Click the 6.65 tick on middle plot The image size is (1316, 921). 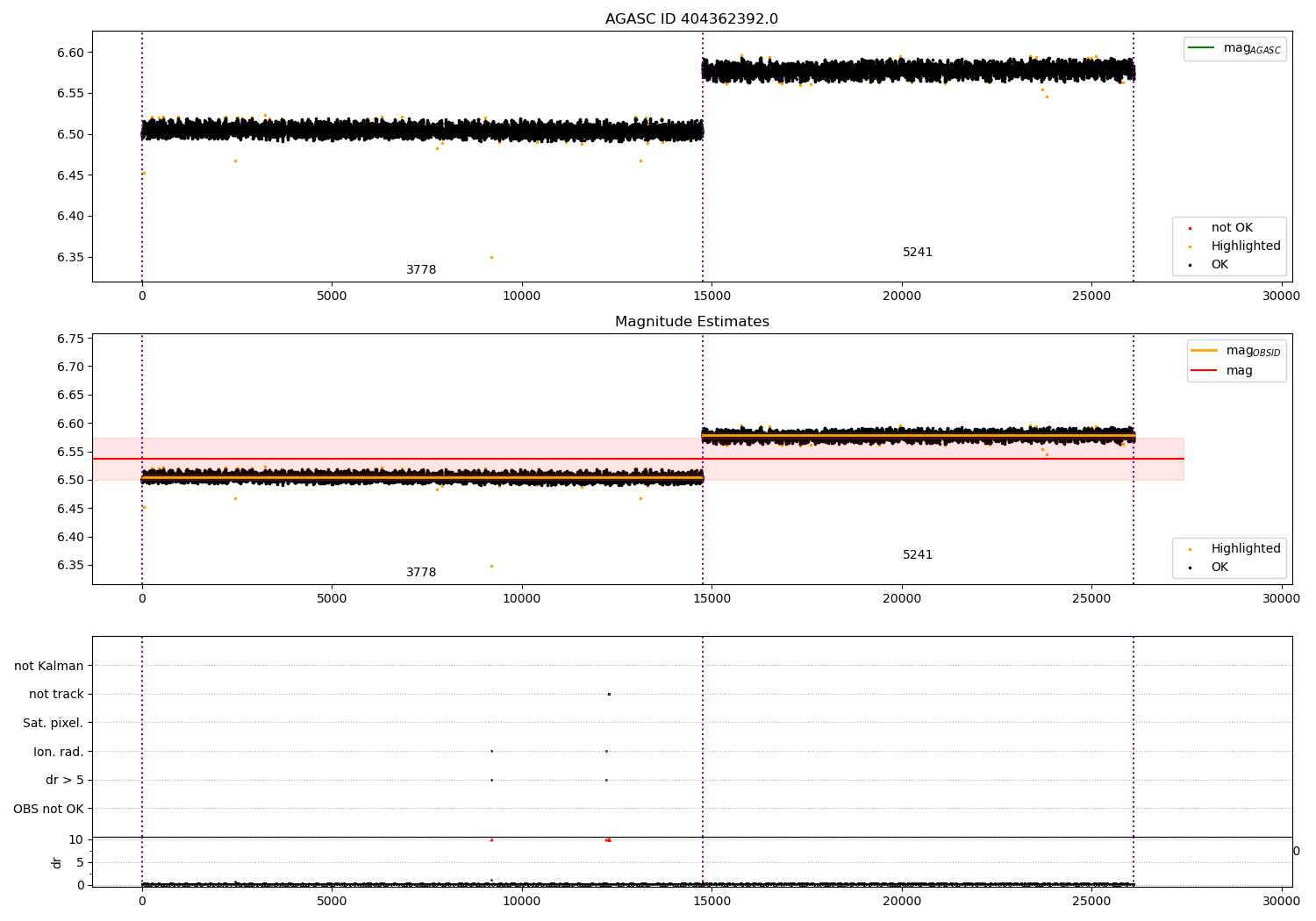71,395
